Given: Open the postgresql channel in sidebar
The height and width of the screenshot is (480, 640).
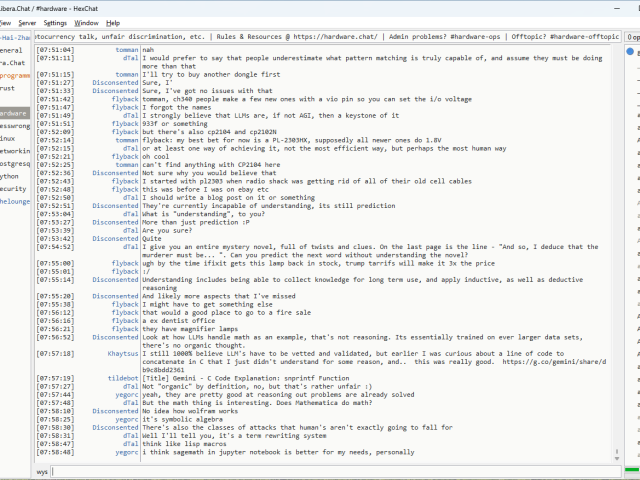Looking at the screenshot, I should [14, 163].
